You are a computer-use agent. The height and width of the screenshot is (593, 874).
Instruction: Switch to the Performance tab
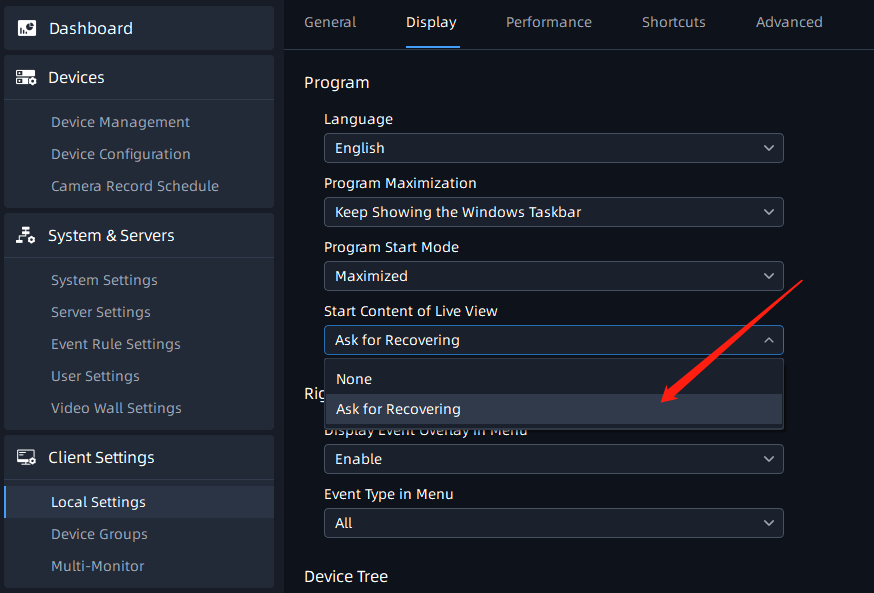coord(548,22)
